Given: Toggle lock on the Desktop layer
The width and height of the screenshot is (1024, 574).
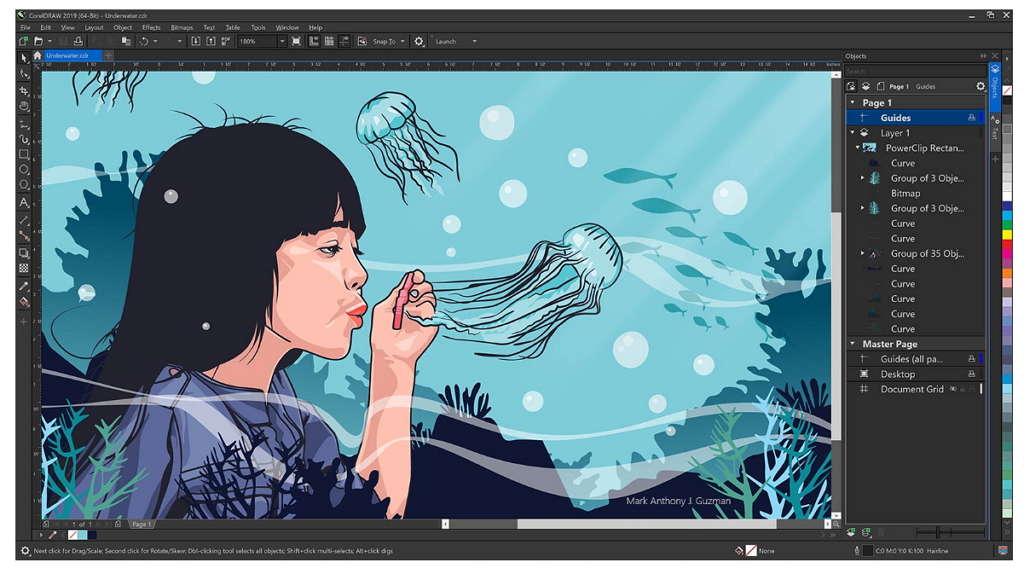Looking at the screenshot, I should pyautogui.click(x=971, y=374).
